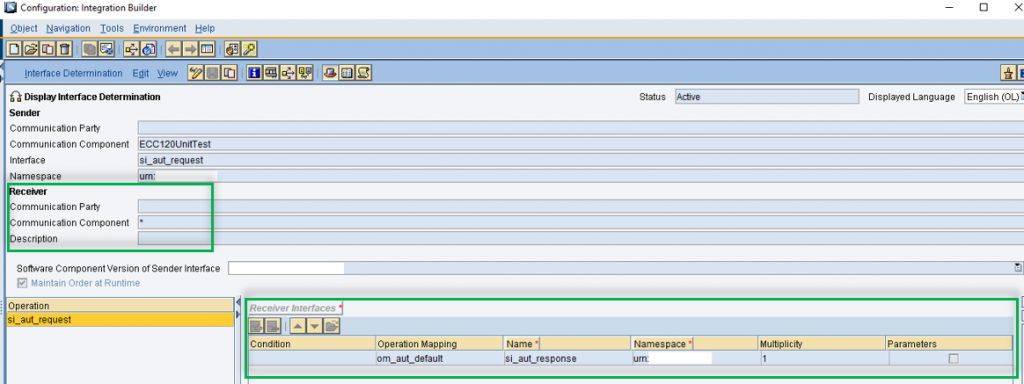
Task: Click the Receiver Description field
Action: [581, 238]
